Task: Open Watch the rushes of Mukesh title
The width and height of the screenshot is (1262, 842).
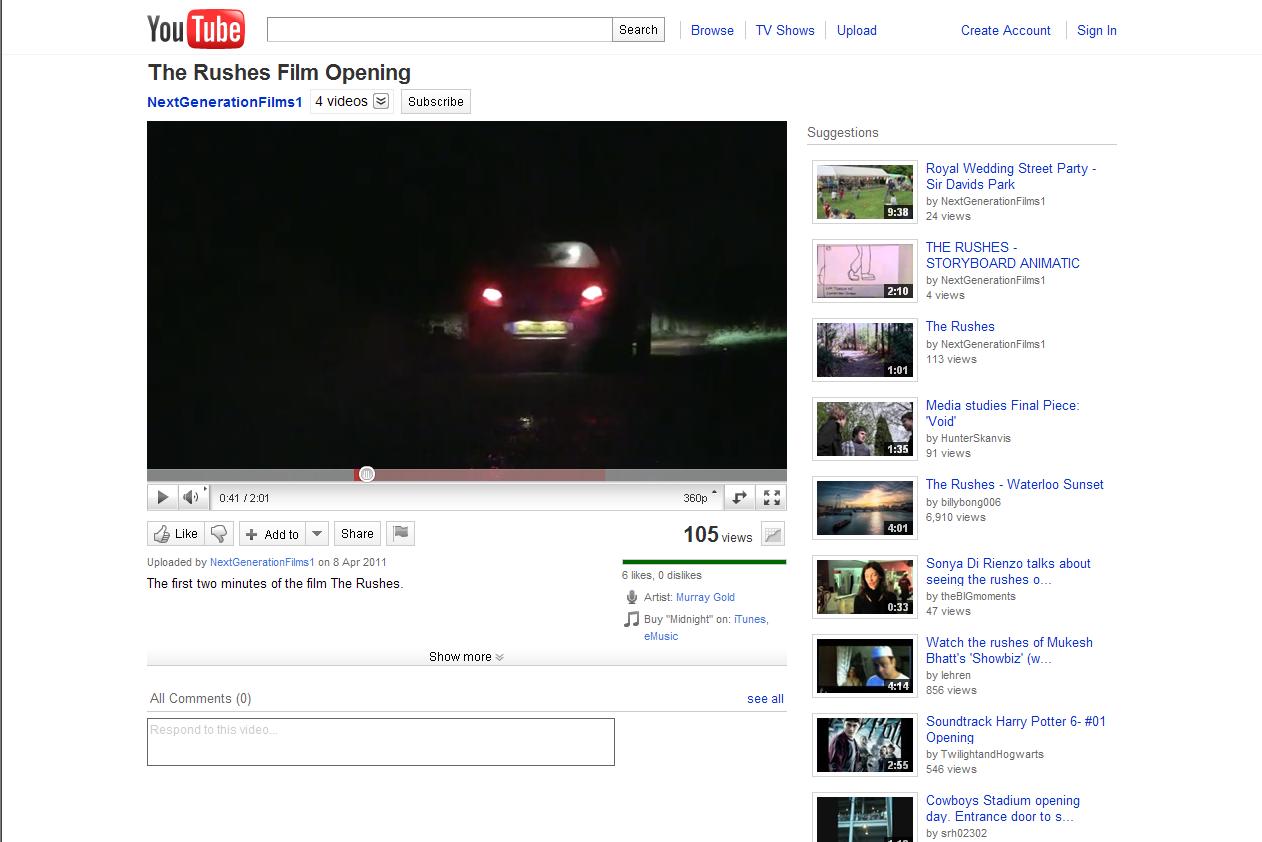Action: (1009, 650)
